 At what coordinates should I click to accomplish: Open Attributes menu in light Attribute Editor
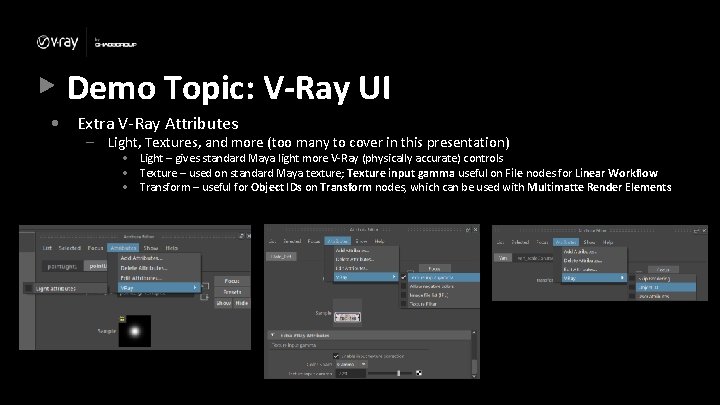click(x=123, y=248)
